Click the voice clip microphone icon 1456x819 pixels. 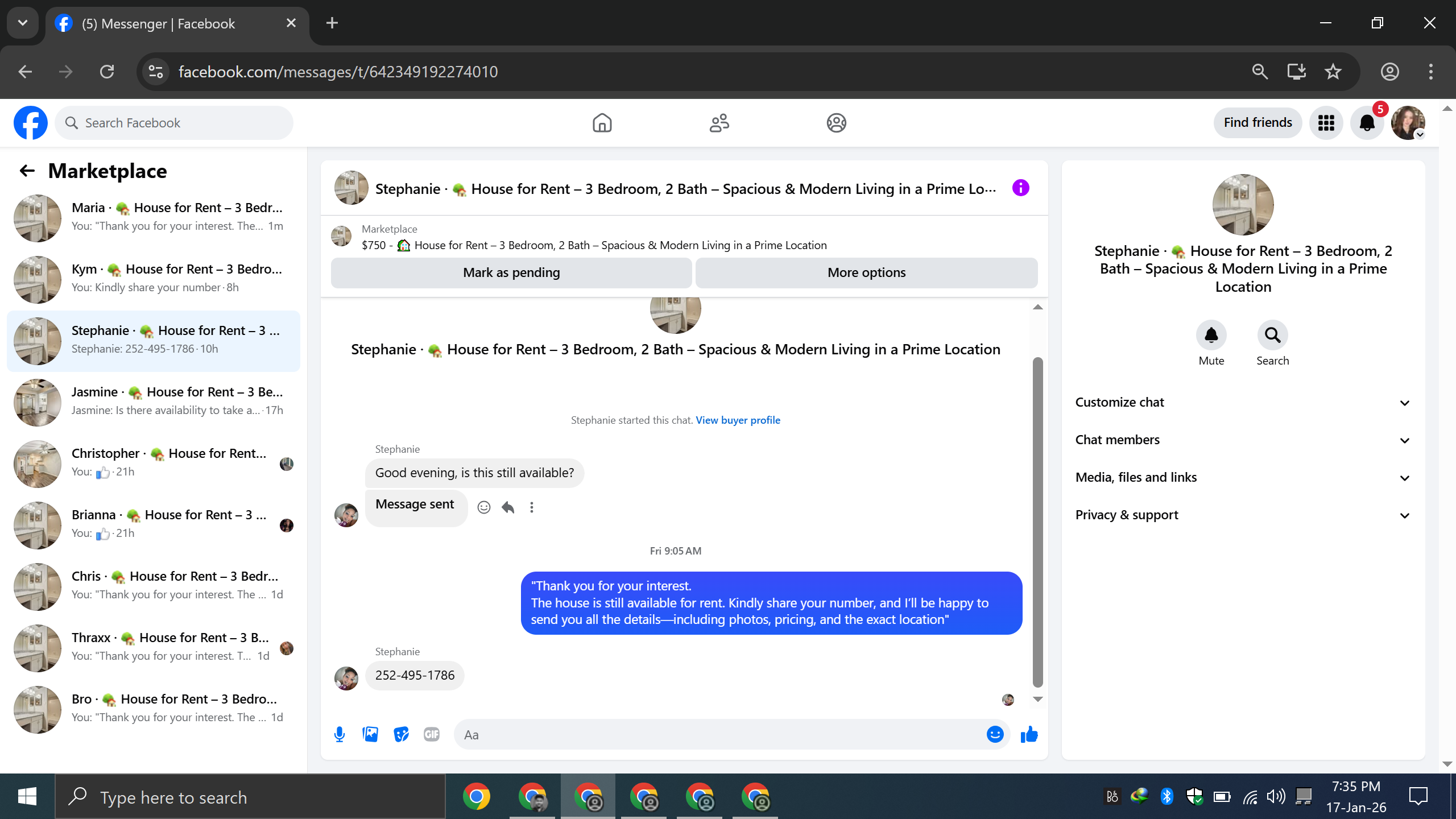(340, 734)
